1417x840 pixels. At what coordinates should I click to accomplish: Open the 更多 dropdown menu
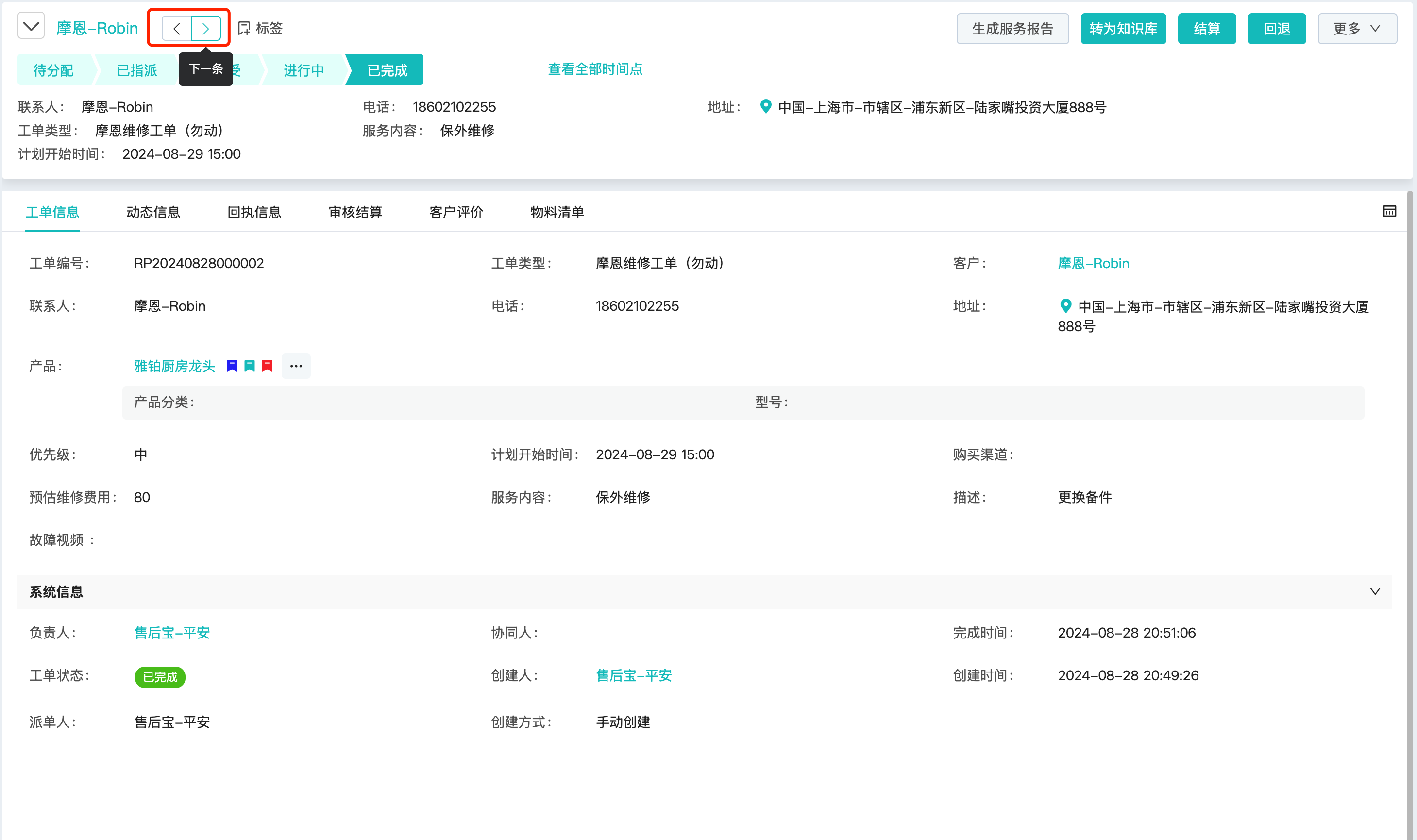tap(1357, 28)
